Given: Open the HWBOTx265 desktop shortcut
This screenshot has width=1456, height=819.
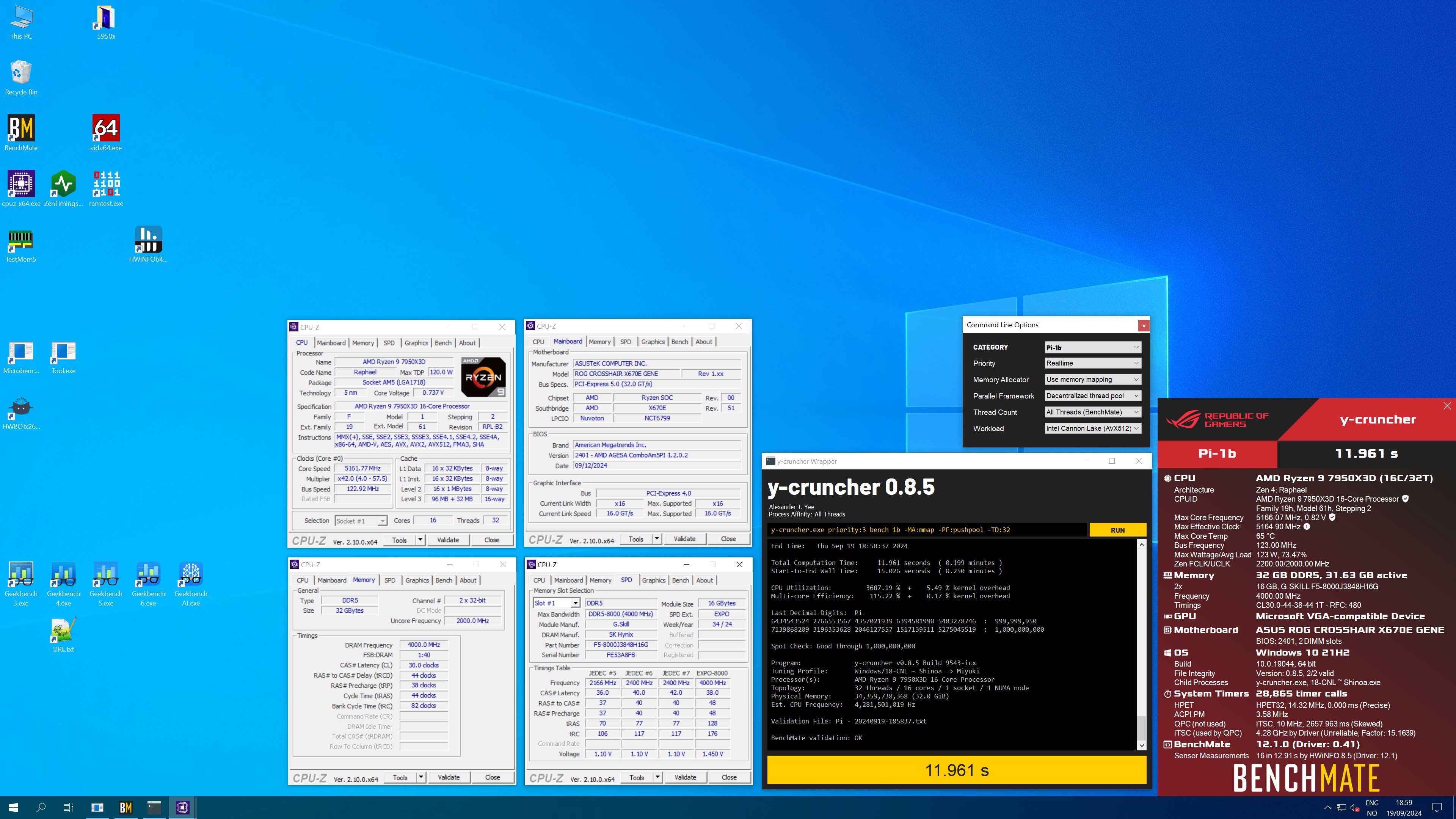Looking at the screenshot, I should (21, 413).
